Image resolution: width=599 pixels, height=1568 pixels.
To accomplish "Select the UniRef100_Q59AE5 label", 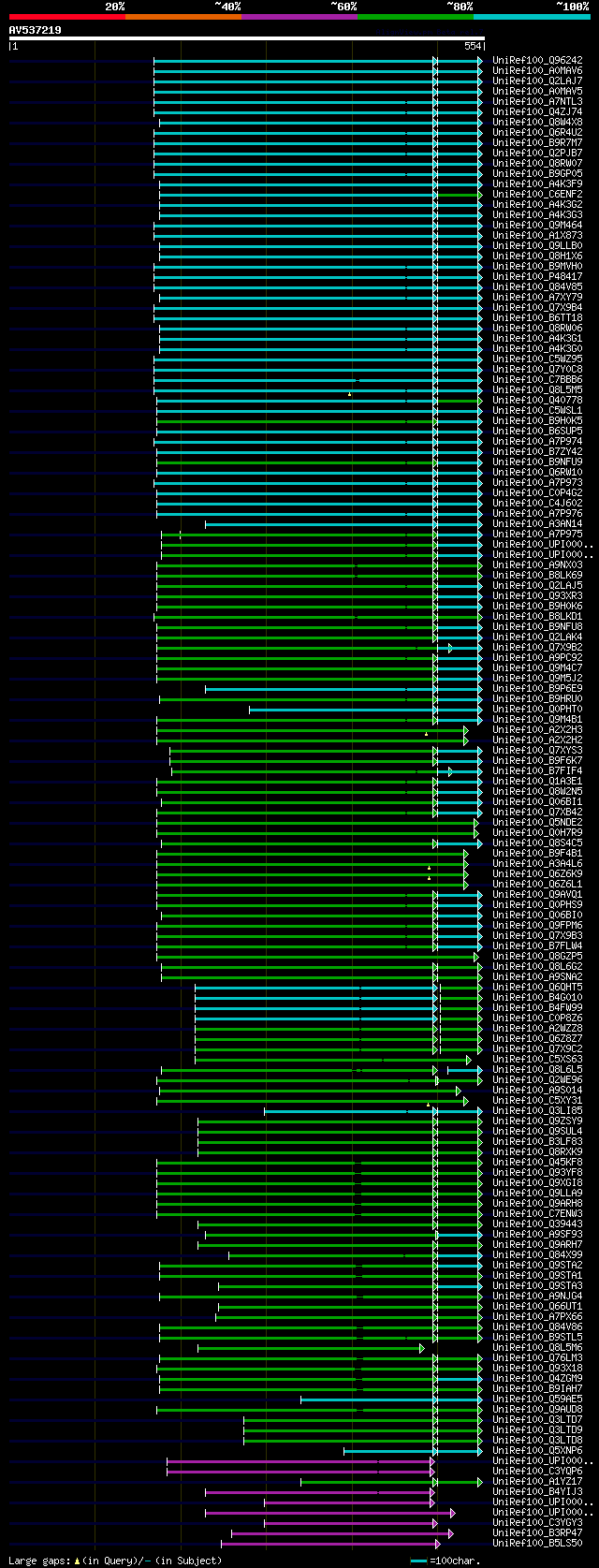I will tap(537, 1399).
